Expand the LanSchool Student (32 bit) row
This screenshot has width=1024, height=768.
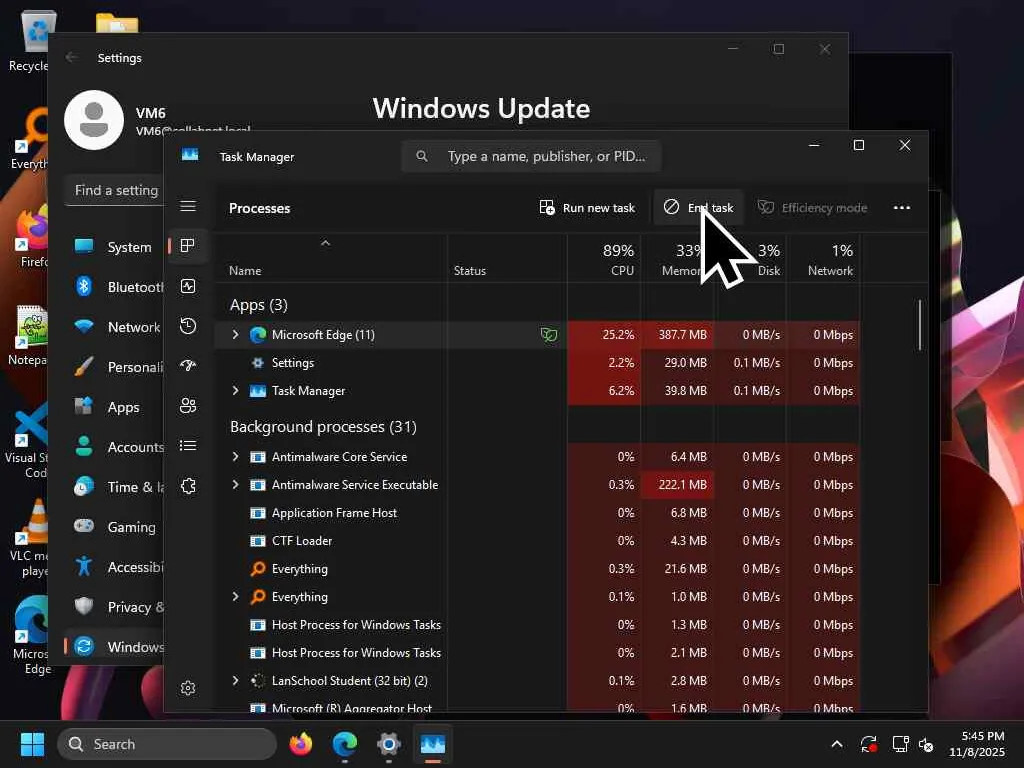pyautogui.click(x=236, y=680)
